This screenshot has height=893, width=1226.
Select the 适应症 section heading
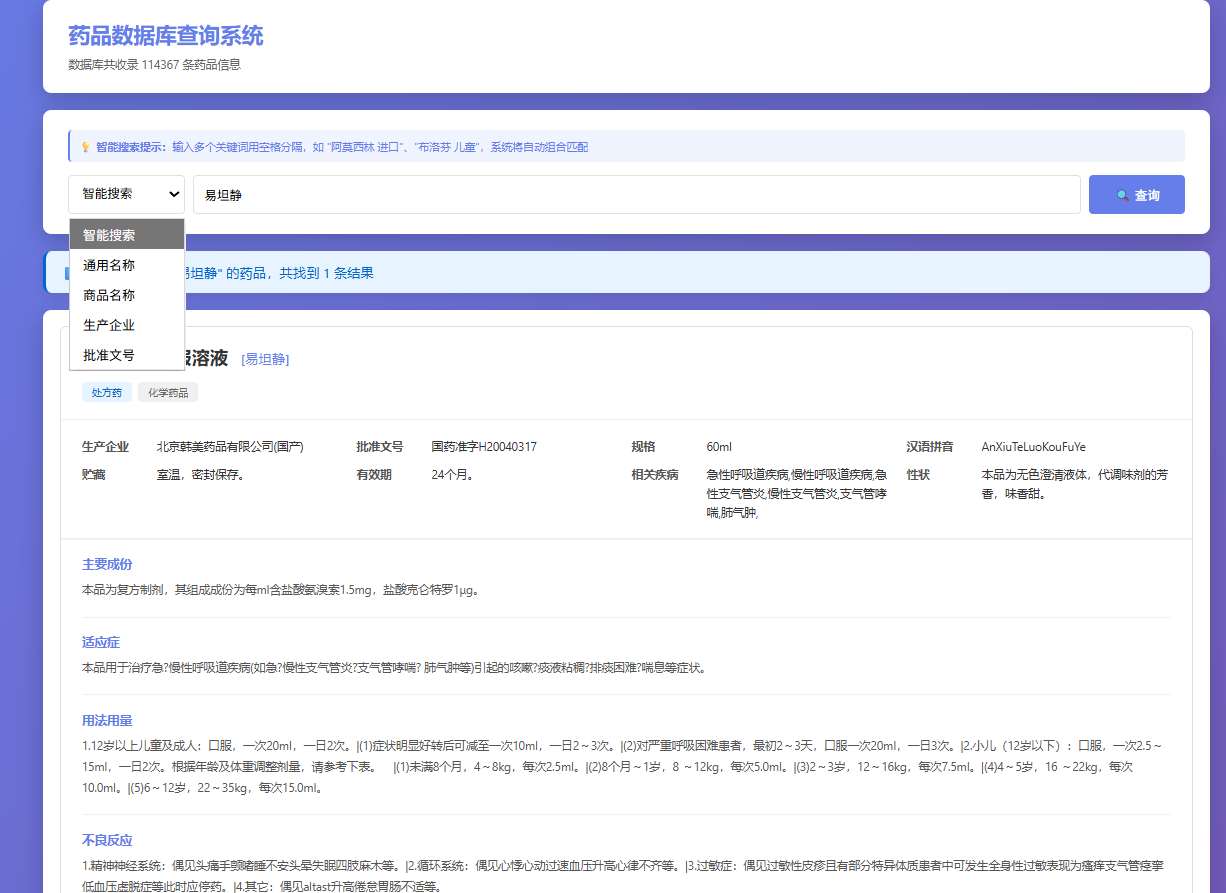[101, 642]
